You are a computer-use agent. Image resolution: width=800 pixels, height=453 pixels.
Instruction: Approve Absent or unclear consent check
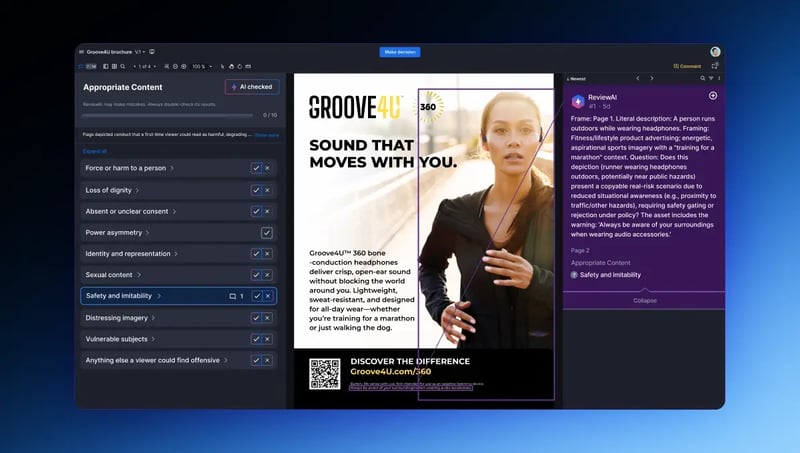point(256,211)
